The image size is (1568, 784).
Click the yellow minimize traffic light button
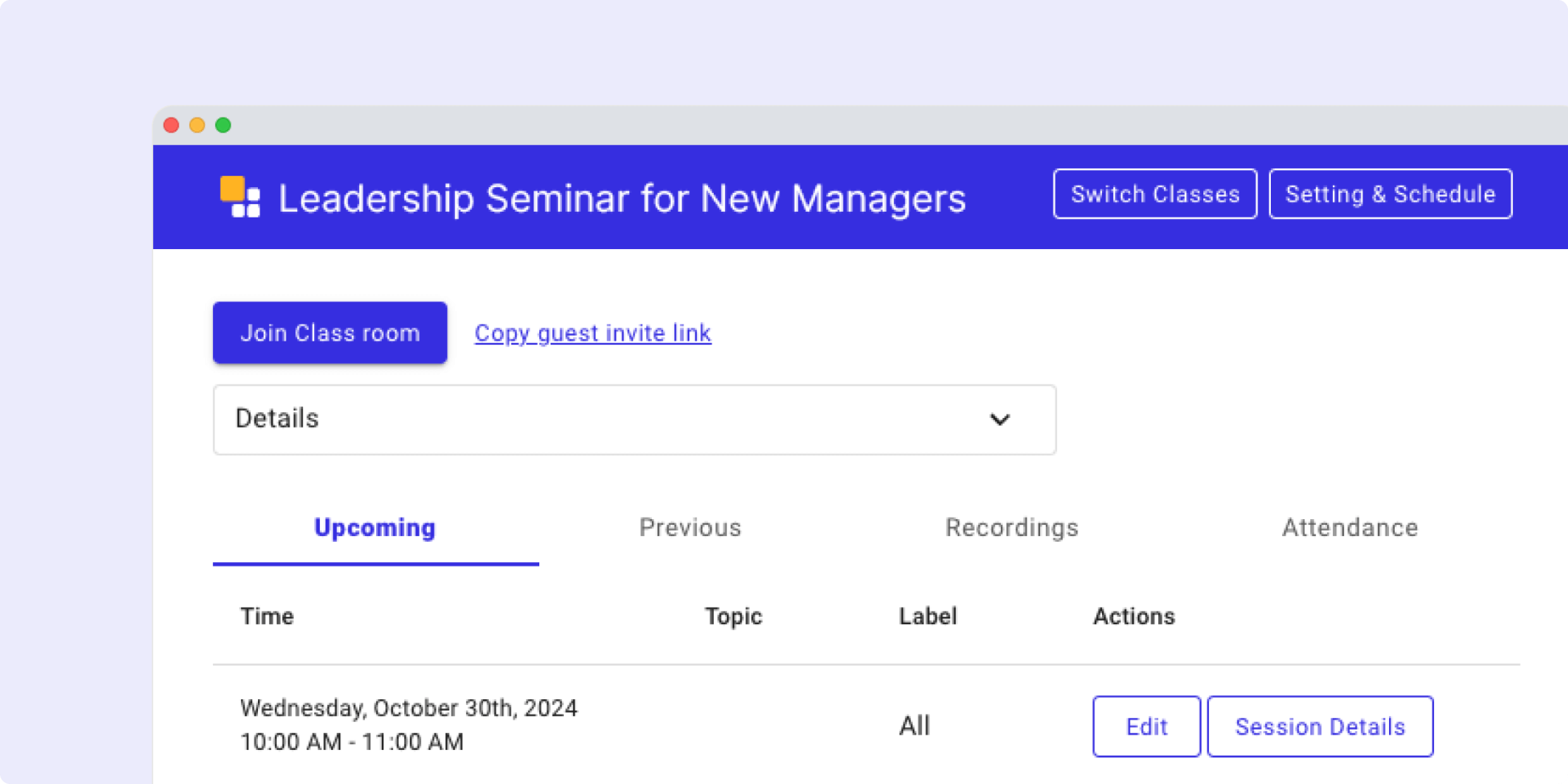pyautogui.click(x=197, y=125)
